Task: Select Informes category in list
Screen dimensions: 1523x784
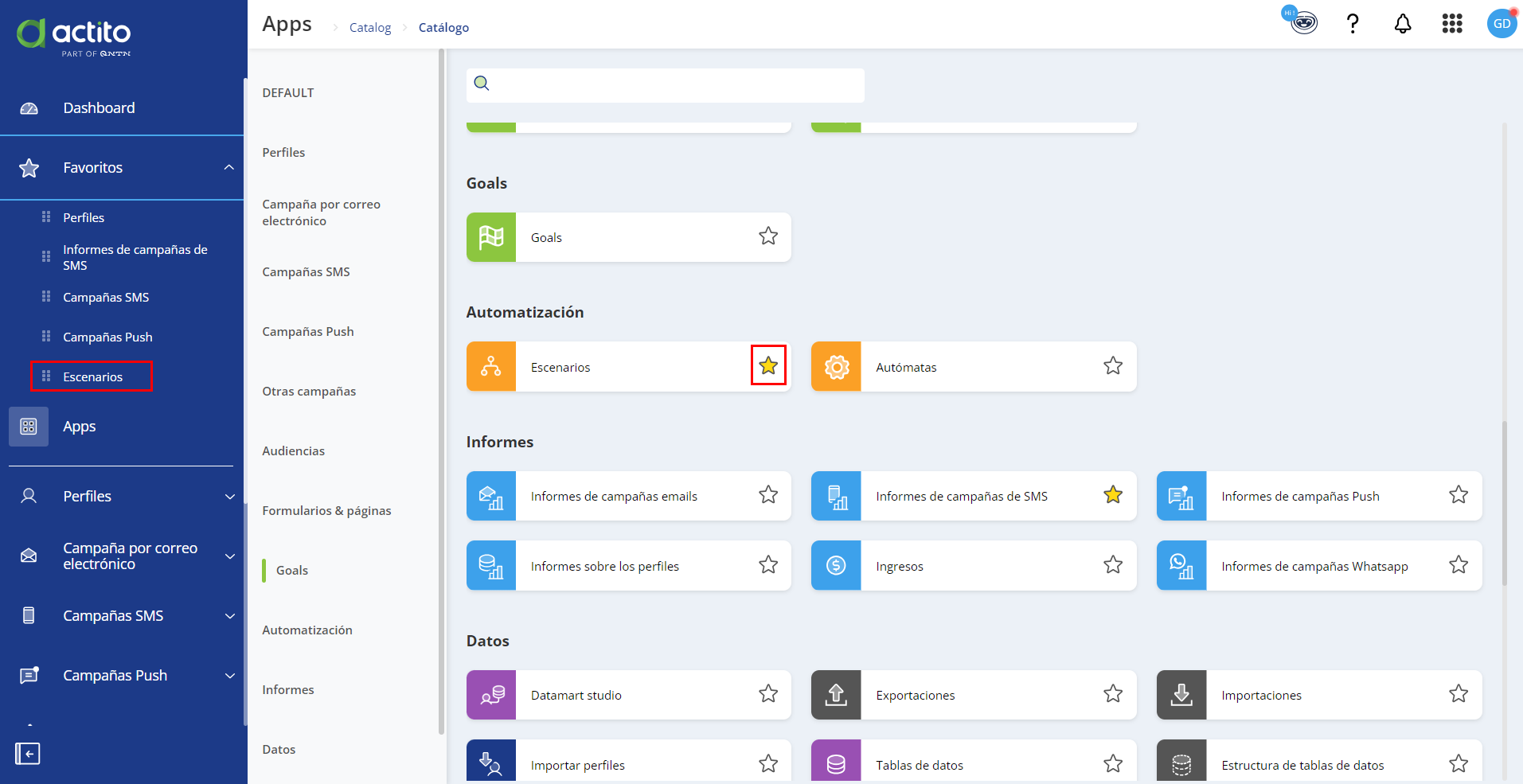Action: coord(288,690)
